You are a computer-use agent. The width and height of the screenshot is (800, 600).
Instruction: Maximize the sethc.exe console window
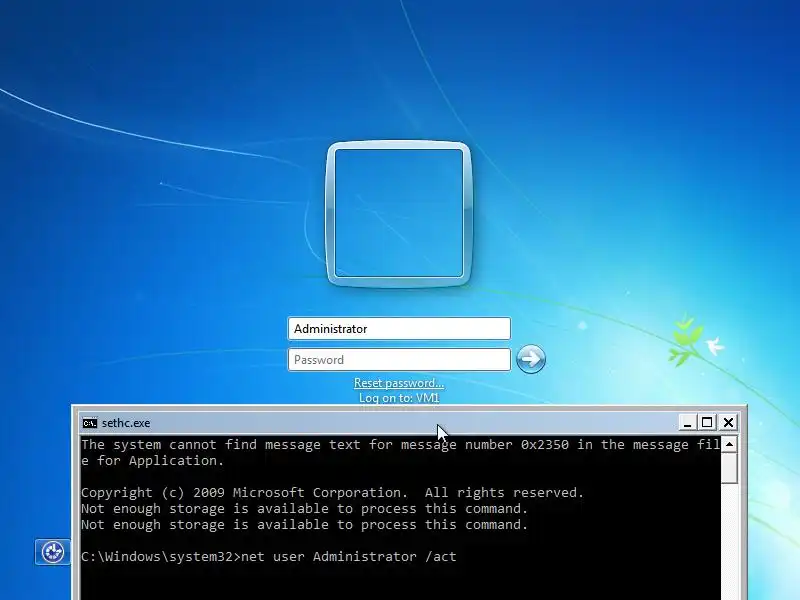tap(707, 422)
